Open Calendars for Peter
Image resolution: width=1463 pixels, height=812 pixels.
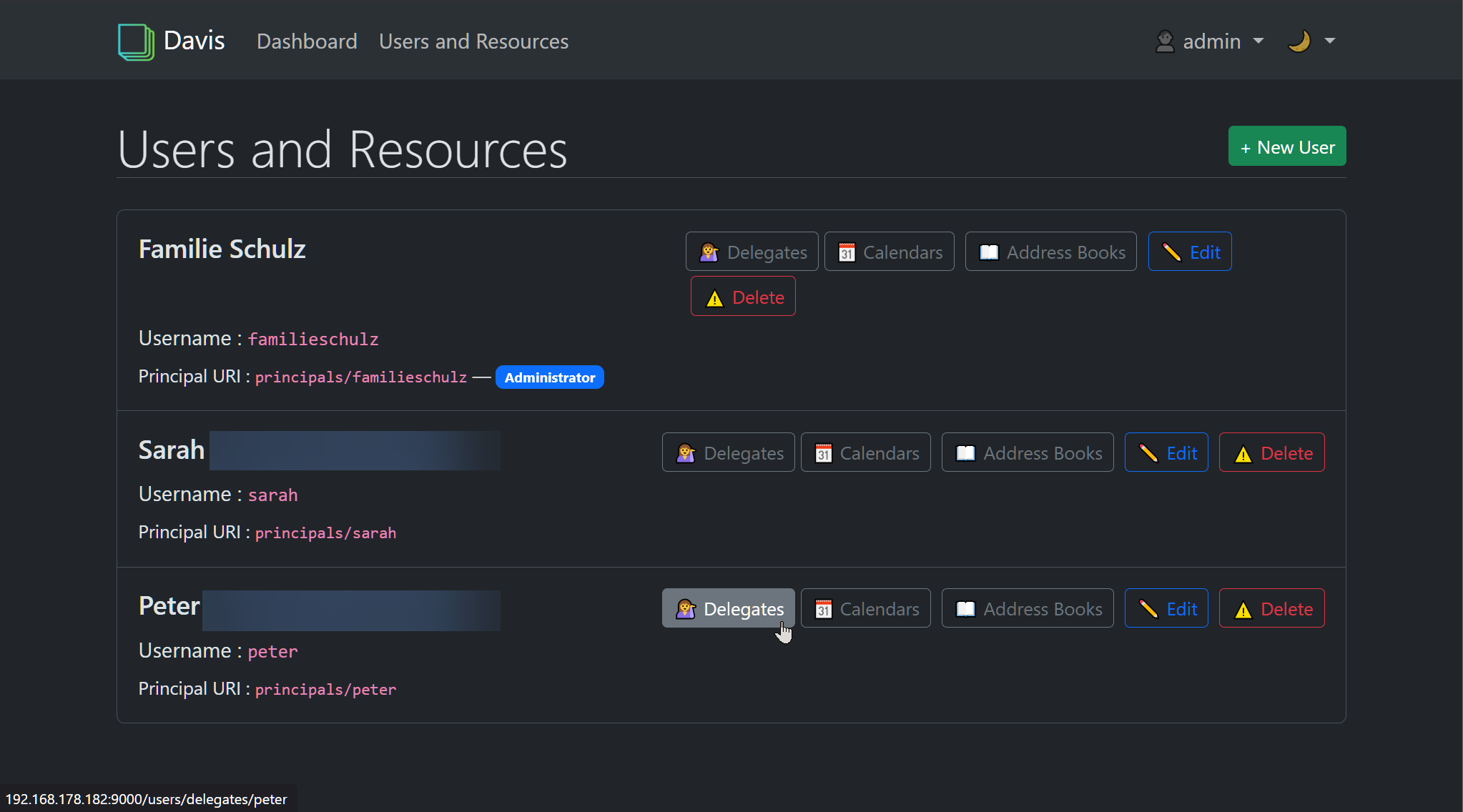(865, 608)
